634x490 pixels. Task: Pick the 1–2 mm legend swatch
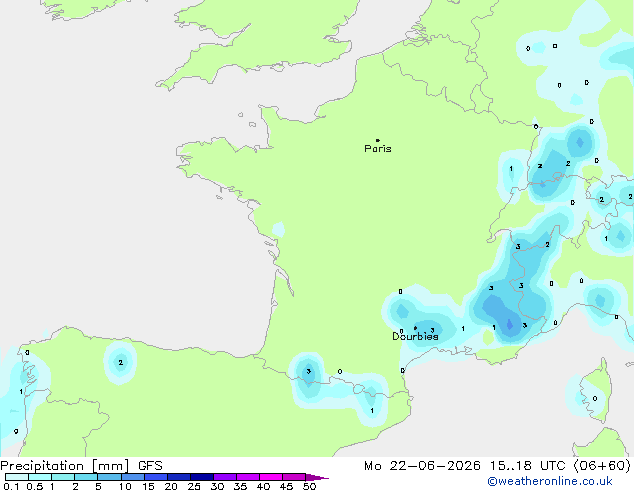pyautogui.click(x=63, y=477)
